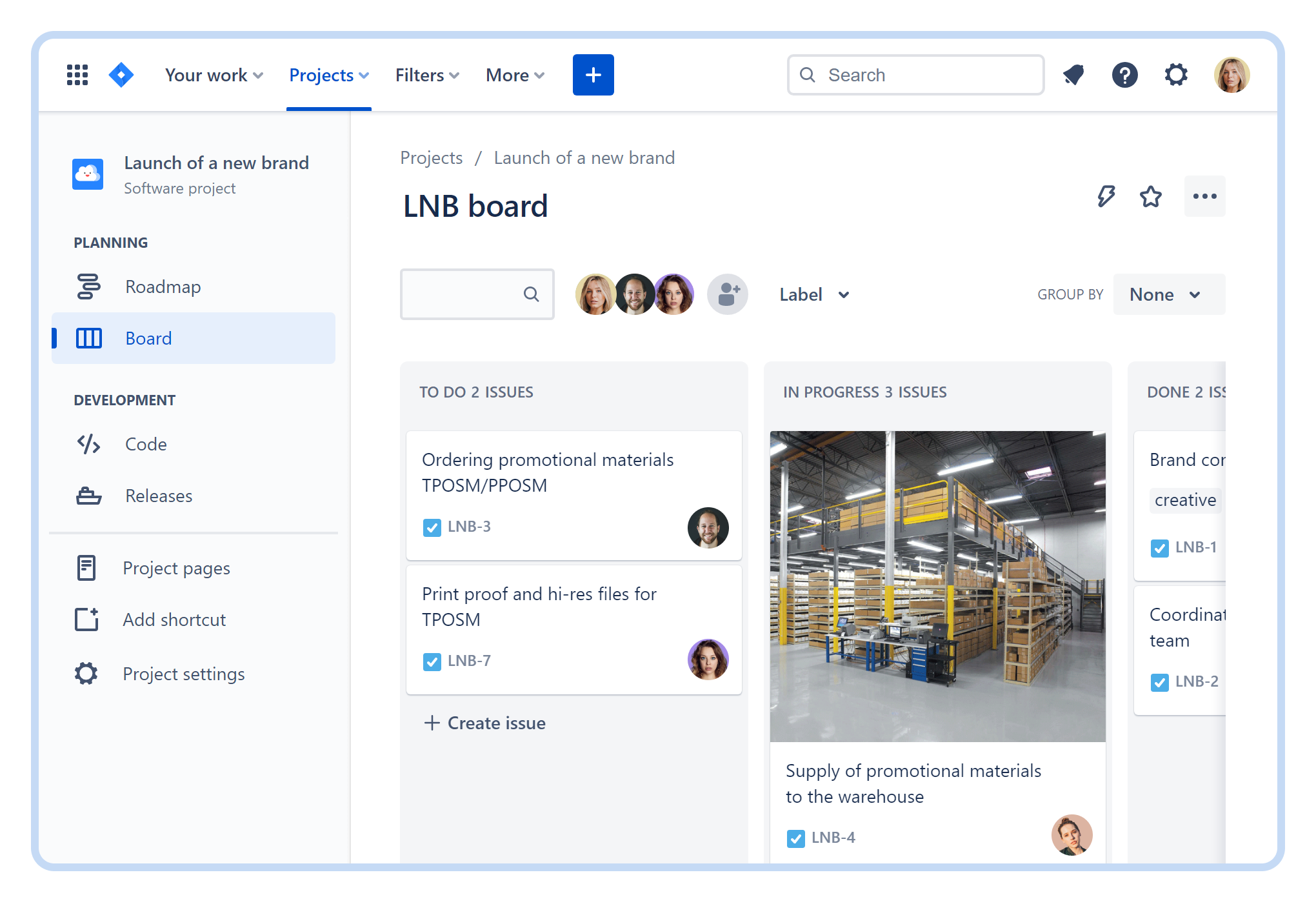The height and width of the screenshot is (897, 1316).
Task: Star the LNB board
Action: click(1150, 196)
